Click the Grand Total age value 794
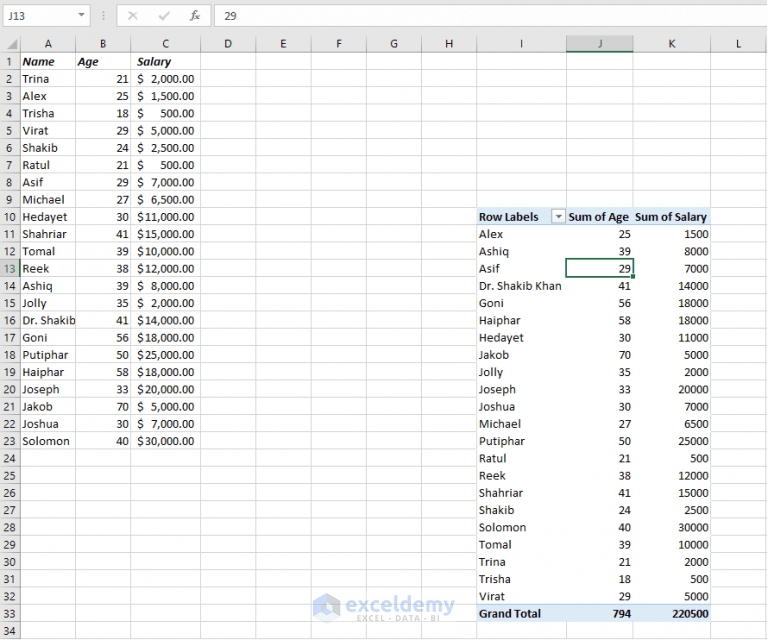The image size is (768, 640). 600,614
